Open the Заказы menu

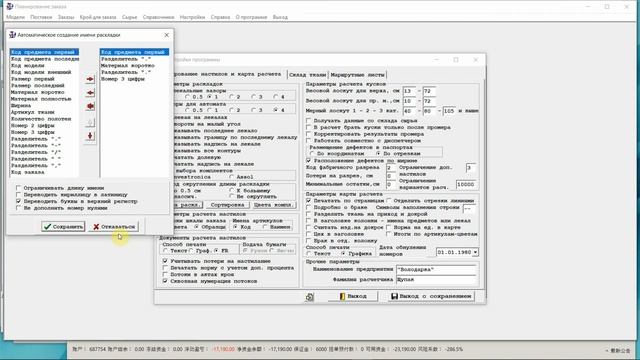pyautogui.click(x=66, y=17)
